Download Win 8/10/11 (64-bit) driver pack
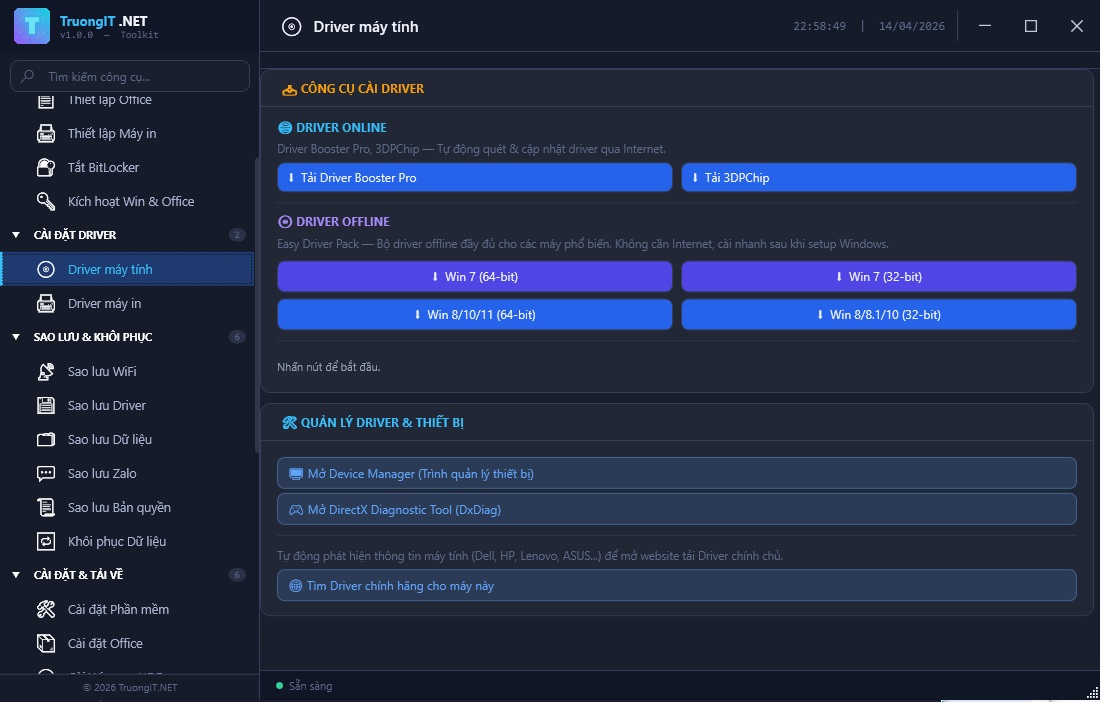The height and width of the screenshot is (702, 1101). pyautogui.click(x=474, y=314)
